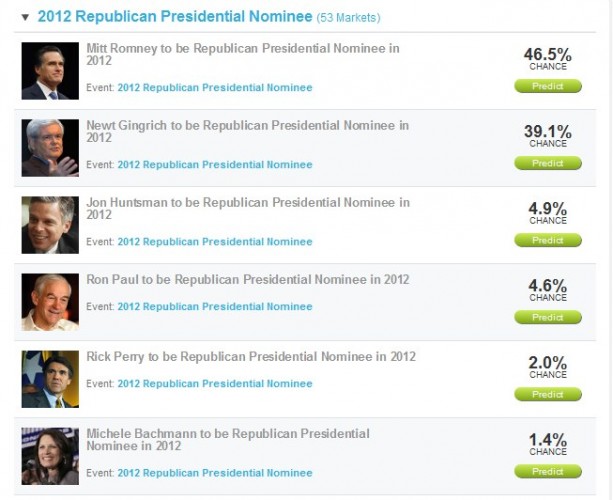Open Newt Gingrich nominee market title

(247, 132)
